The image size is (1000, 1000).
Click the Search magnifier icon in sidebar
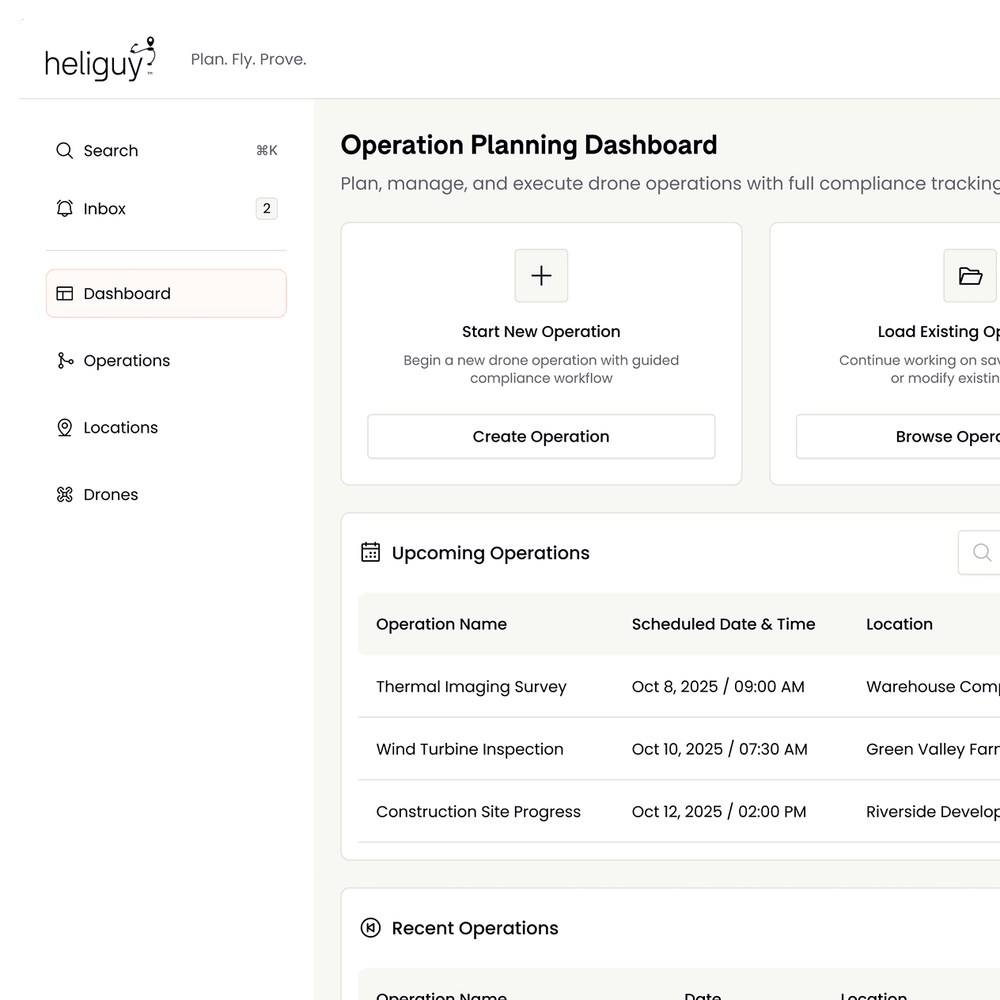(65, 151)
